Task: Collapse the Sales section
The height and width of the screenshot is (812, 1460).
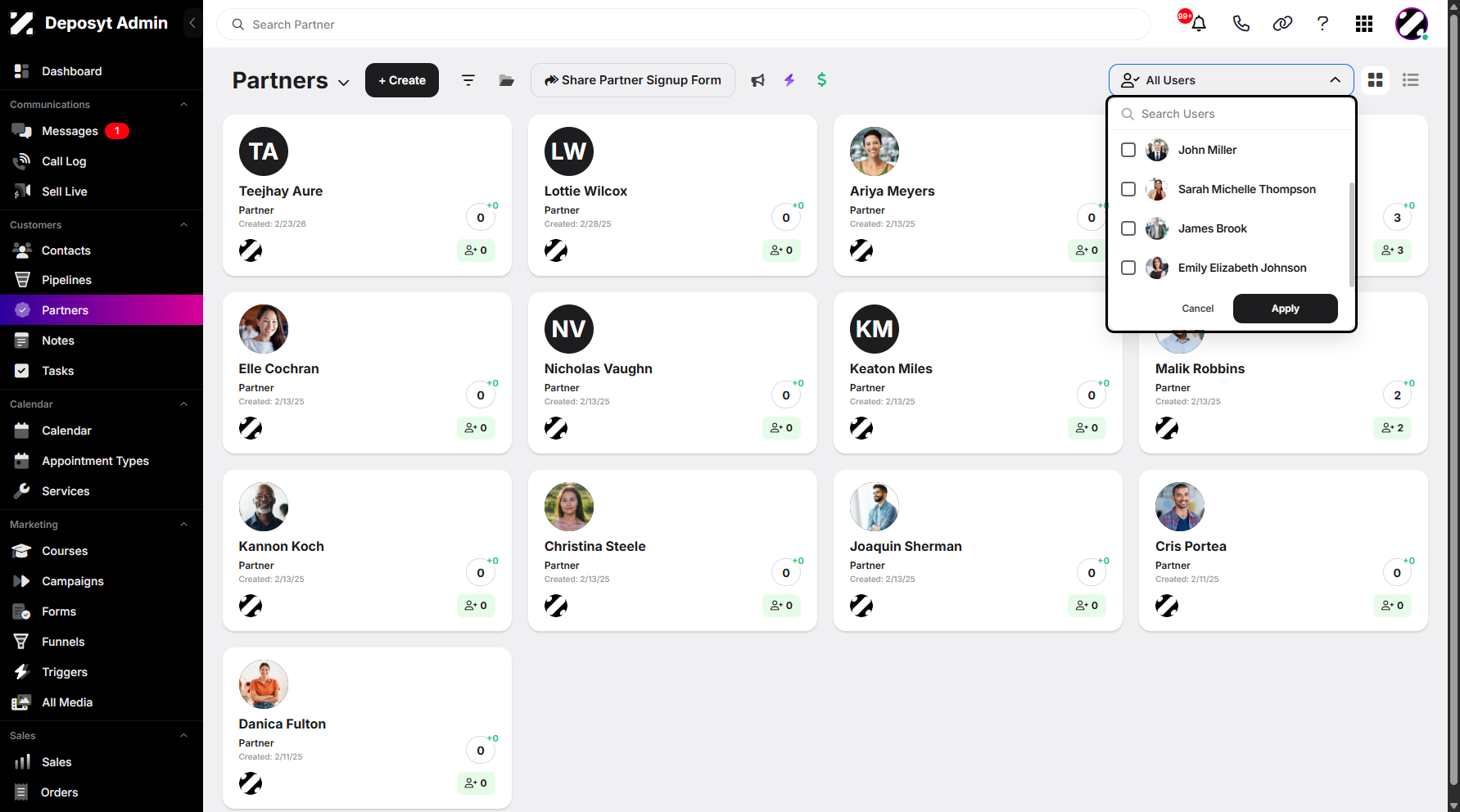Action: click(x=184, y=736)
